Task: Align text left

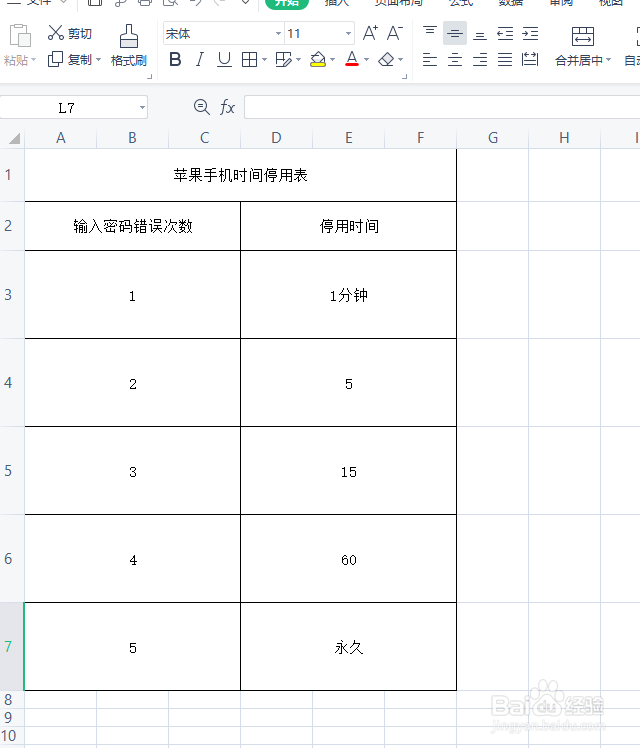Action: click(430, 60)
